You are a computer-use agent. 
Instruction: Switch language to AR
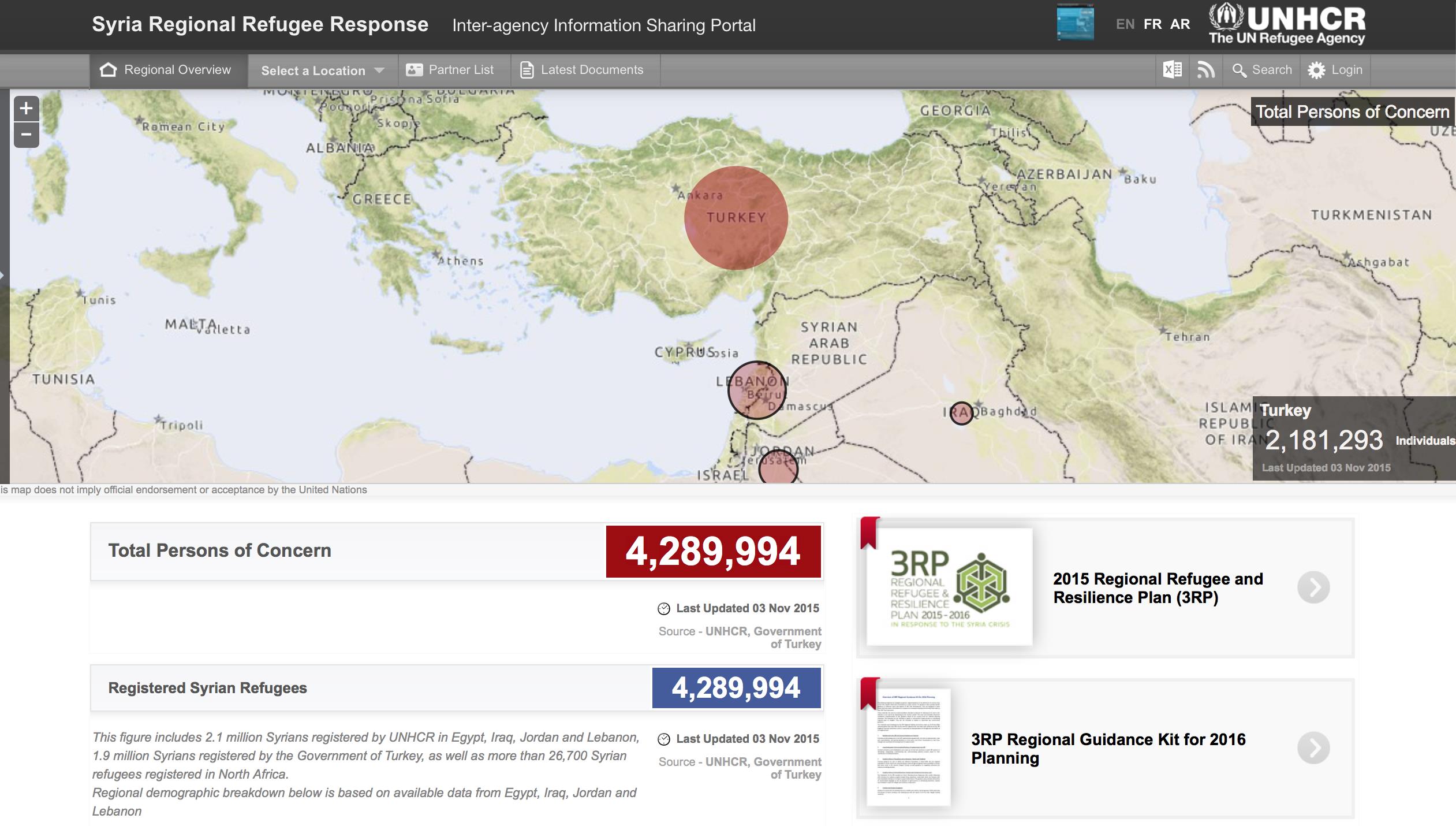pos(1180,24)
